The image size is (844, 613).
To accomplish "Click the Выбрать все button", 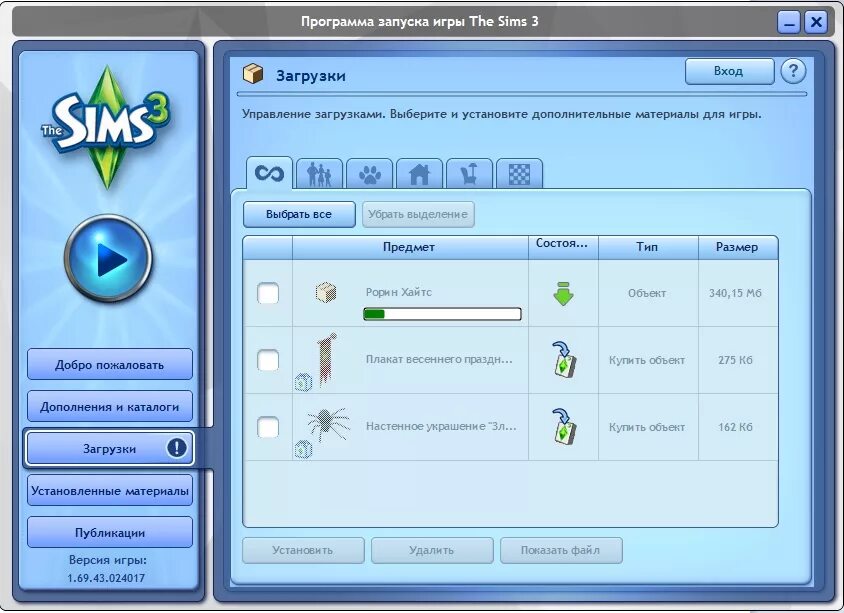I will 299,214.
